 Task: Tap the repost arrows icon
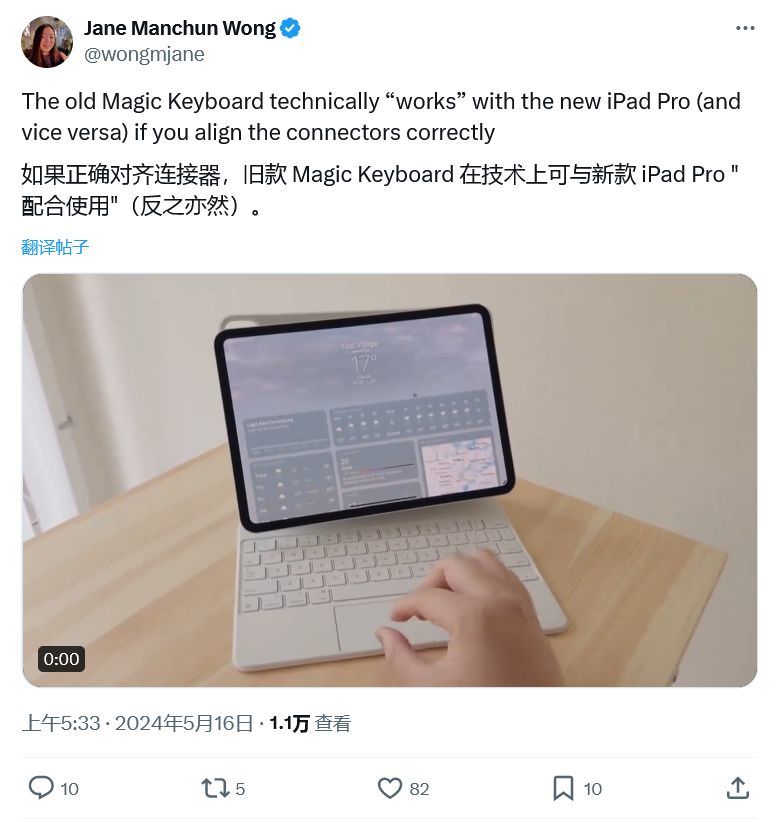[x=215, y=788]
